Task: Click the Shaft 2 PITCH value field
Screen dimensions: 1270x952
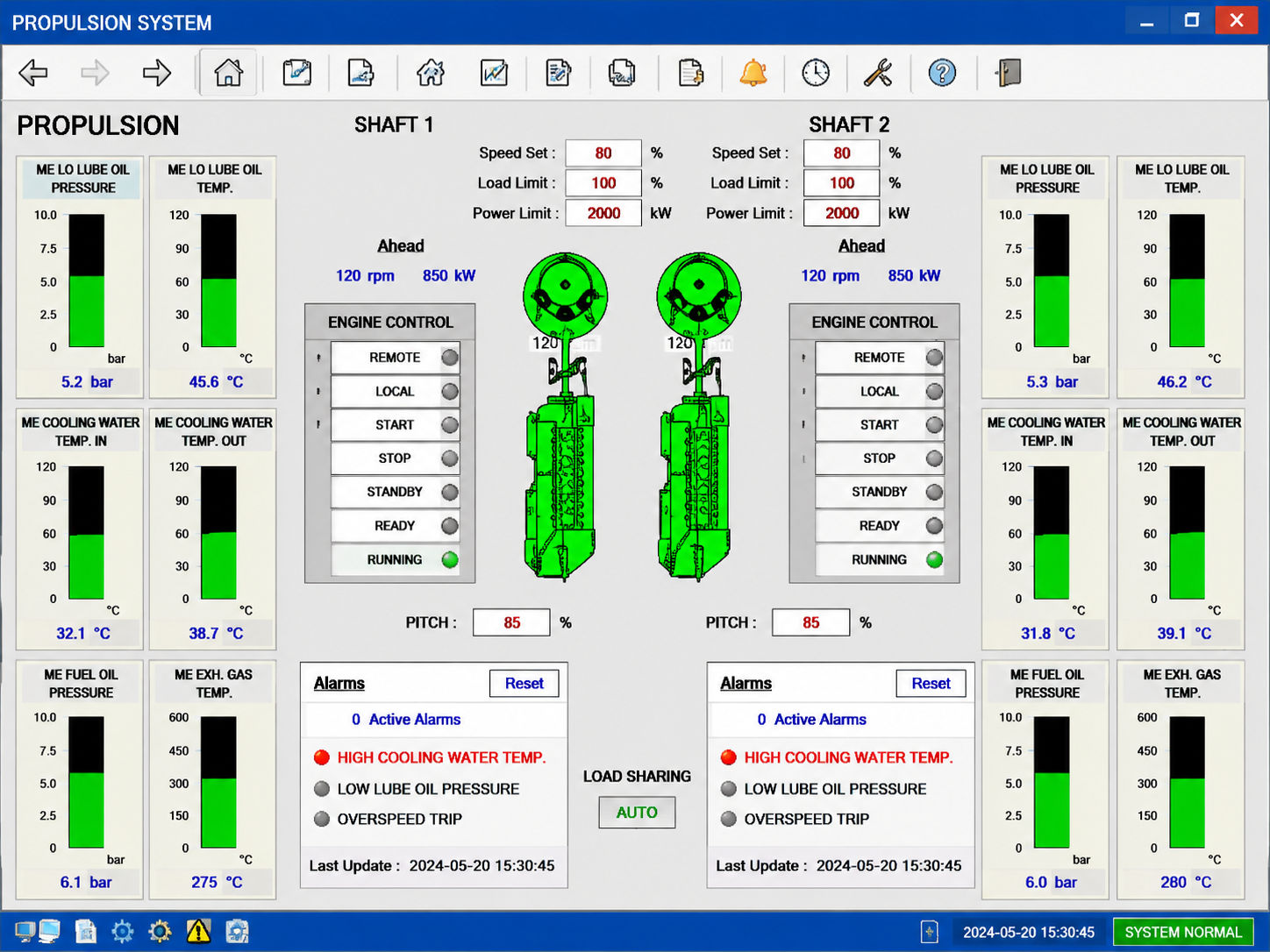Action: pyautogui.click(x=810, y=622)
